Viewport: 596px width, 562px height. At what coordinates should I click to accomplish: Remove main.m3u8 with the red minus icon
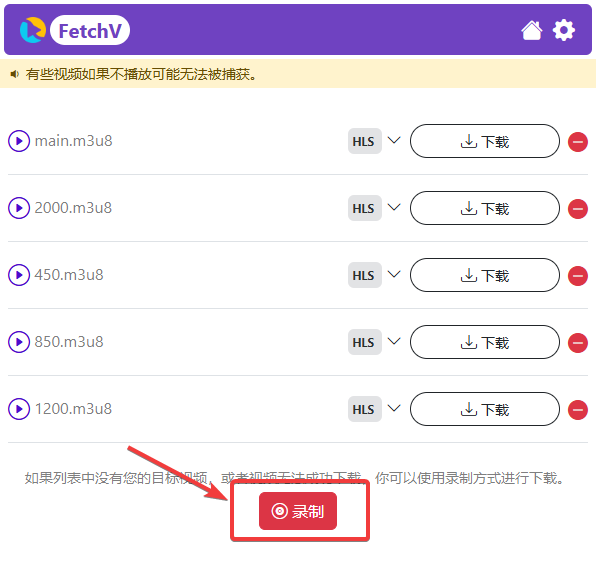[x=578, y=142]
